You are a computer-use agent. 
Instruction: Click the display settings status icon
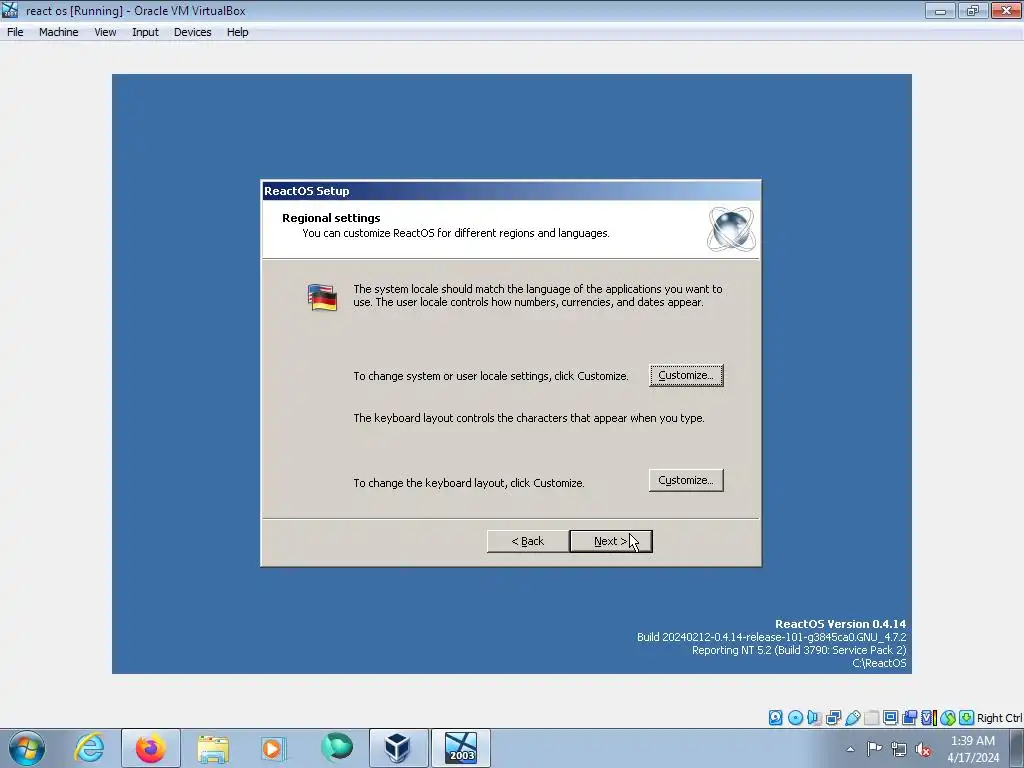point(890,718)
